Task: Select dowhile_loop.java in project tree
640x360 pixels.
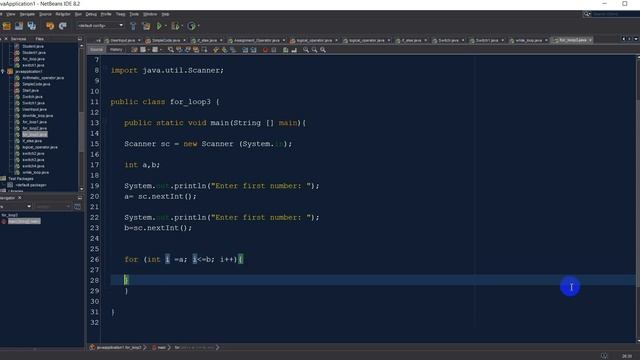Action: (x=38, y=116)
